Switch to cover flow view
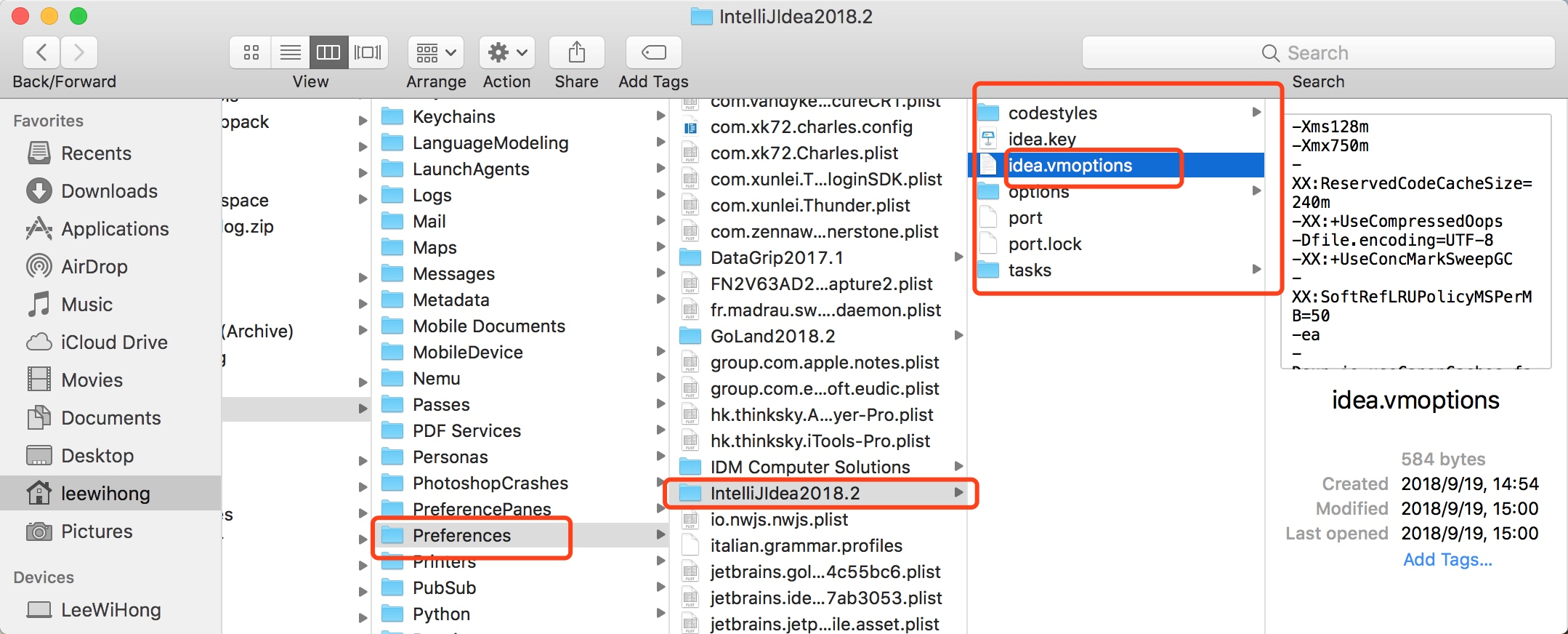Screen dimensions: 1568x634 click(x=368, y=52)
